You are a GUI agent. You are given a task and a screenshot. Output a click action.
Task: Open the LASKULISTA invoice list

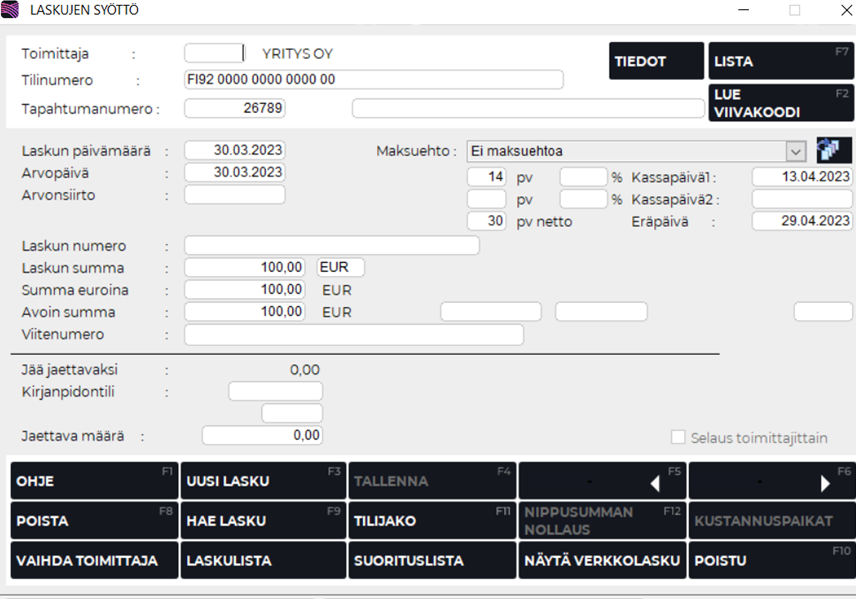pos(263,561)
